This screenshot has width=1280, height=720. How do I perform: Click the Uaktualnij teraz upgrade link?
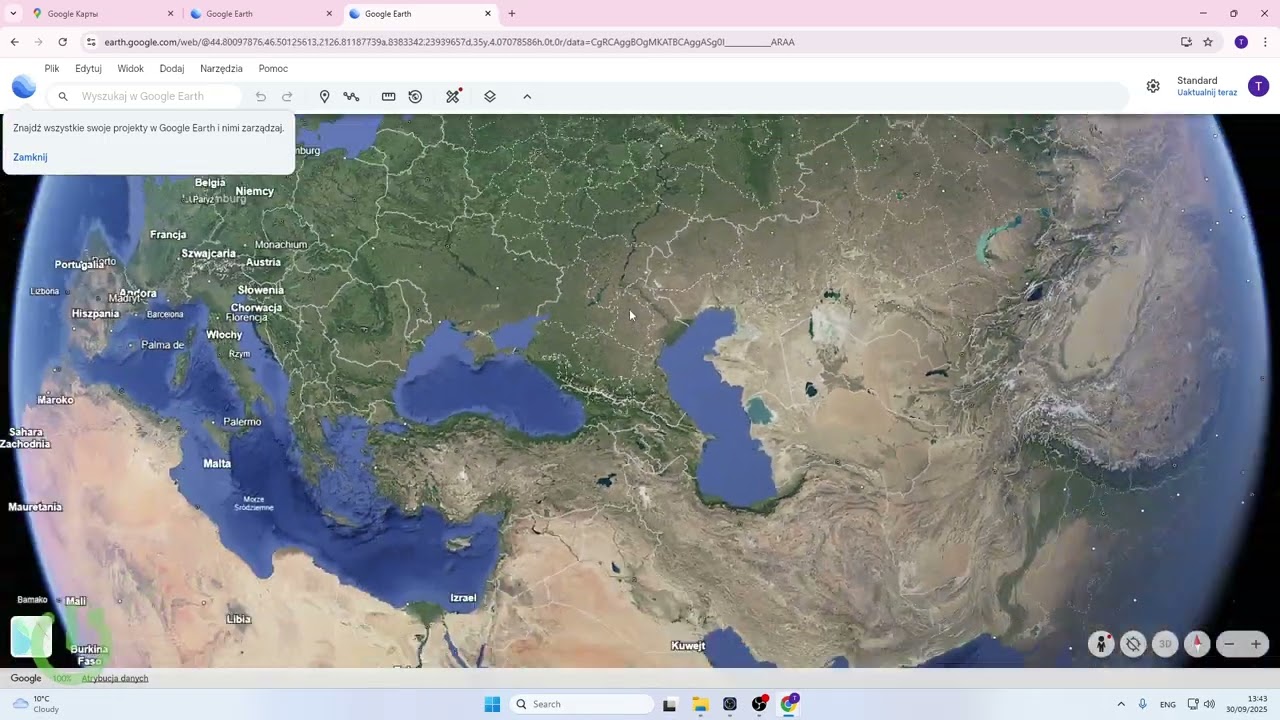point(1207,93)
